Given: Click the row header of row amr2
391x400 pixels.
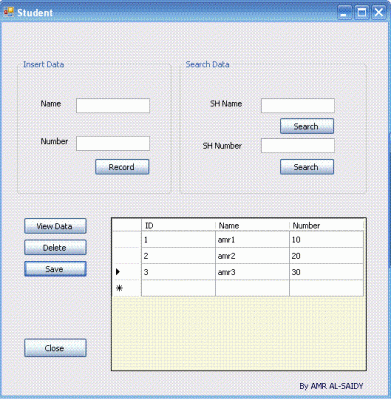Looking at the screenshot, I should [127, 256].
